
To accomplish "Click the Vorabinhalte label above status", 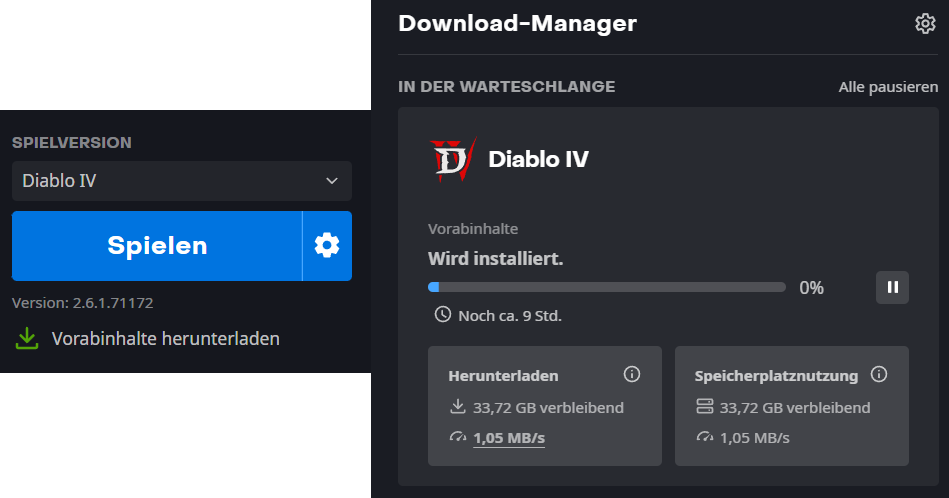I will pyautogui.click(x=473, y=229).
